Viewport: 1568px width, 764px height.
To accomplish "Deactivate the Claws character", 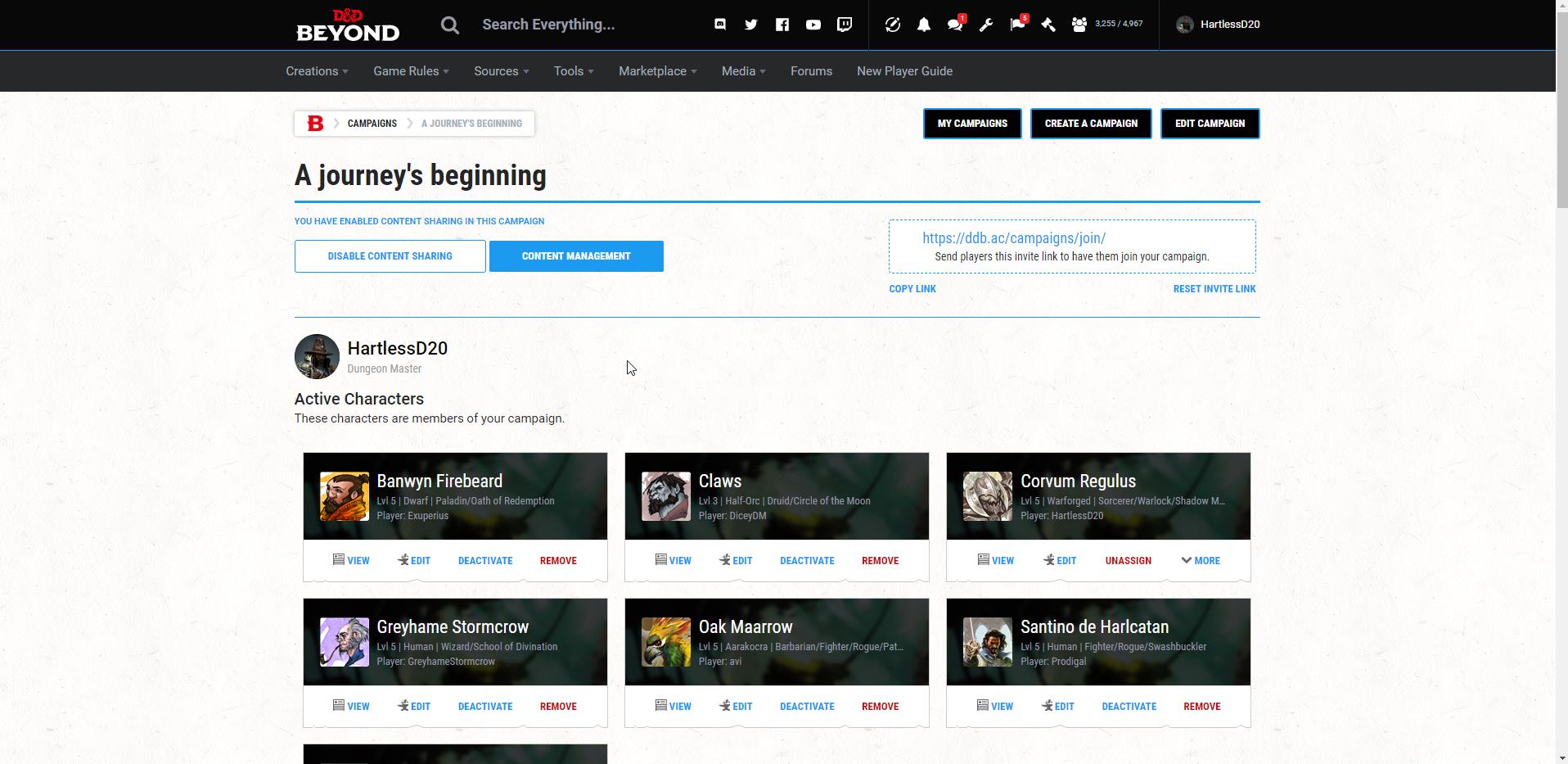I will click(807, 561).
